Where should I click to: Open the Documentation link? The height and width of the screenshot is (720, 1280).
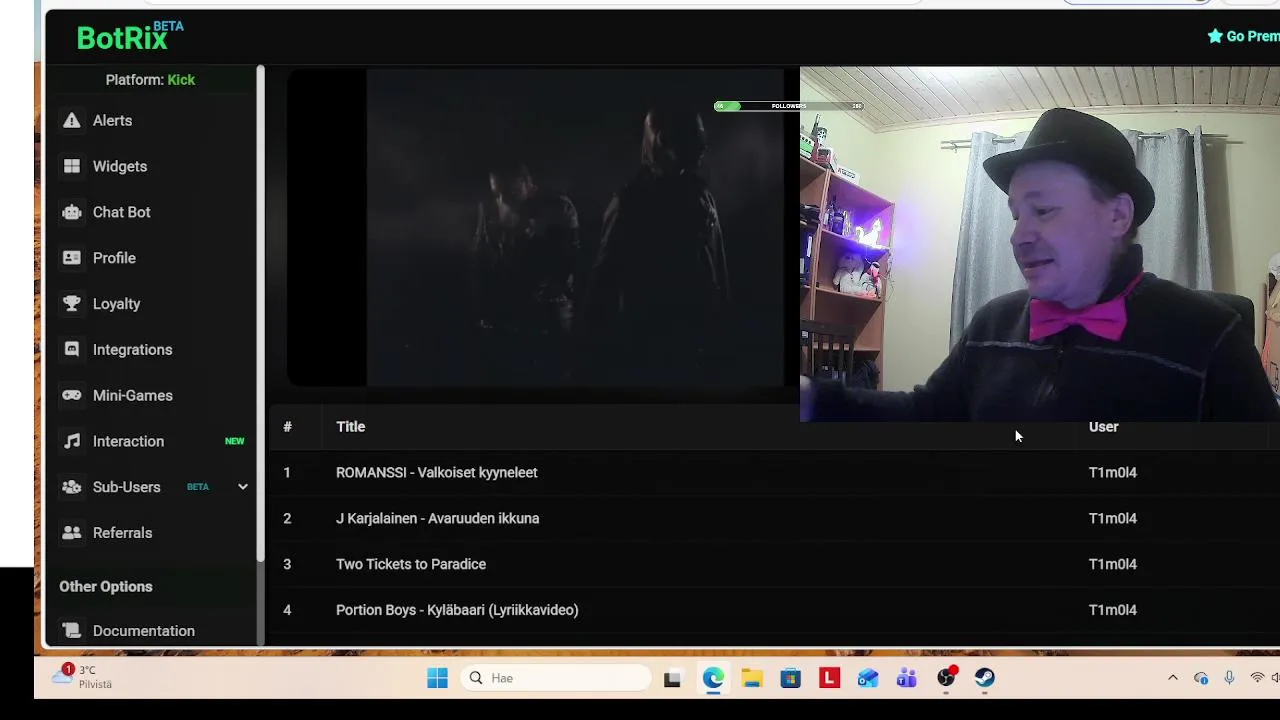[144, 631]
